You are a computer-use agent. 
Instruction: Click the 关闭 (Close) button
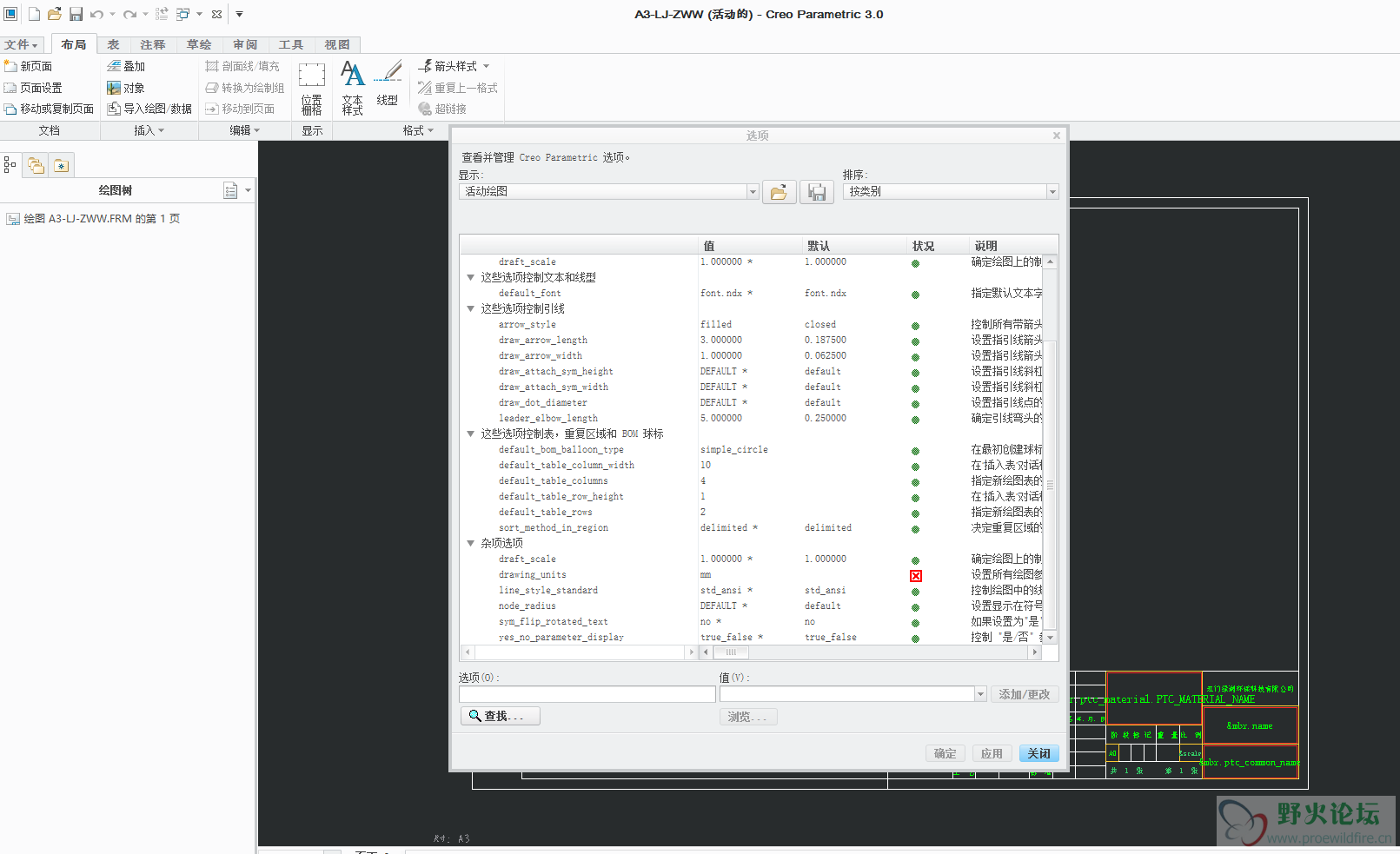(x=1039, y=753)
